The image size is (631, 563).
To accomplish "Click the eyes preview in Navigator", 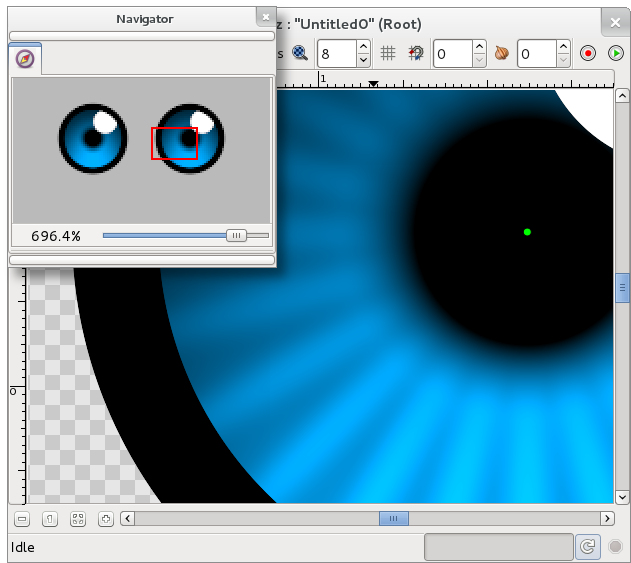I will (x=141, y=151).
